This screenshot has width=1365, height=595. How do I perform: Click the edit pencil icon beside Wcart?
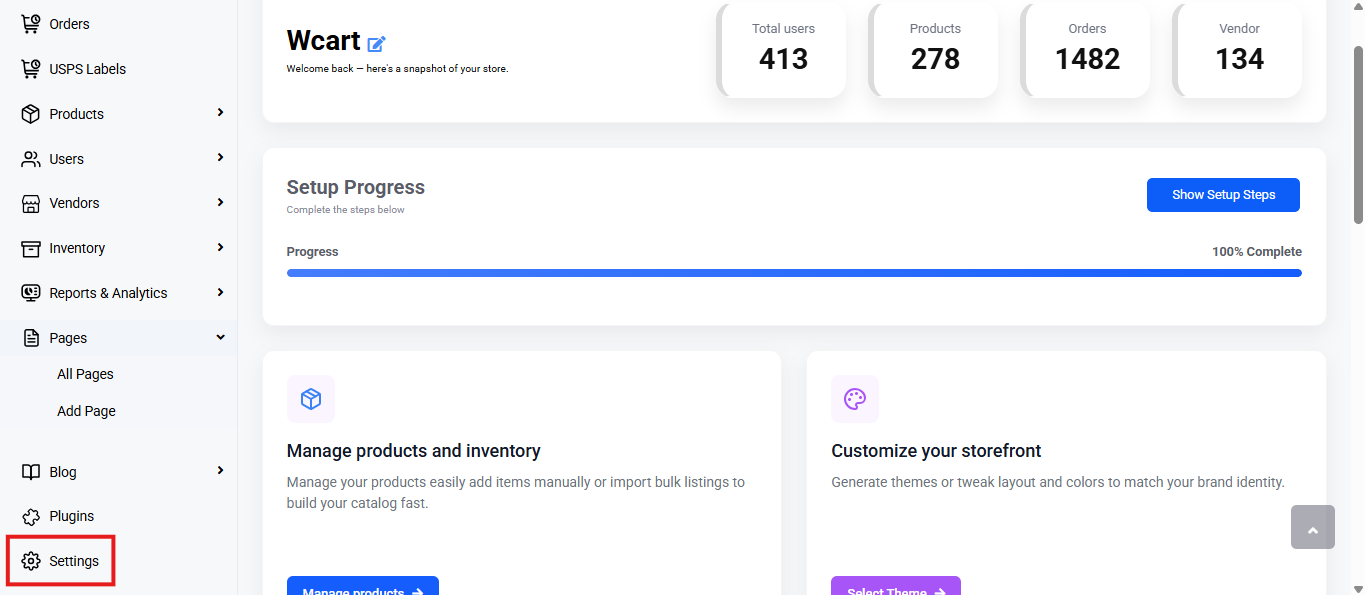[377, 43]
